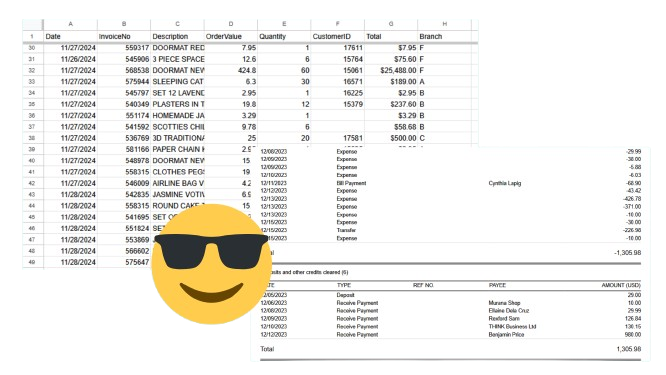Click invoice number cell 566602
The height and width of the screenshot is (375, 666).
tap(124, 251)
